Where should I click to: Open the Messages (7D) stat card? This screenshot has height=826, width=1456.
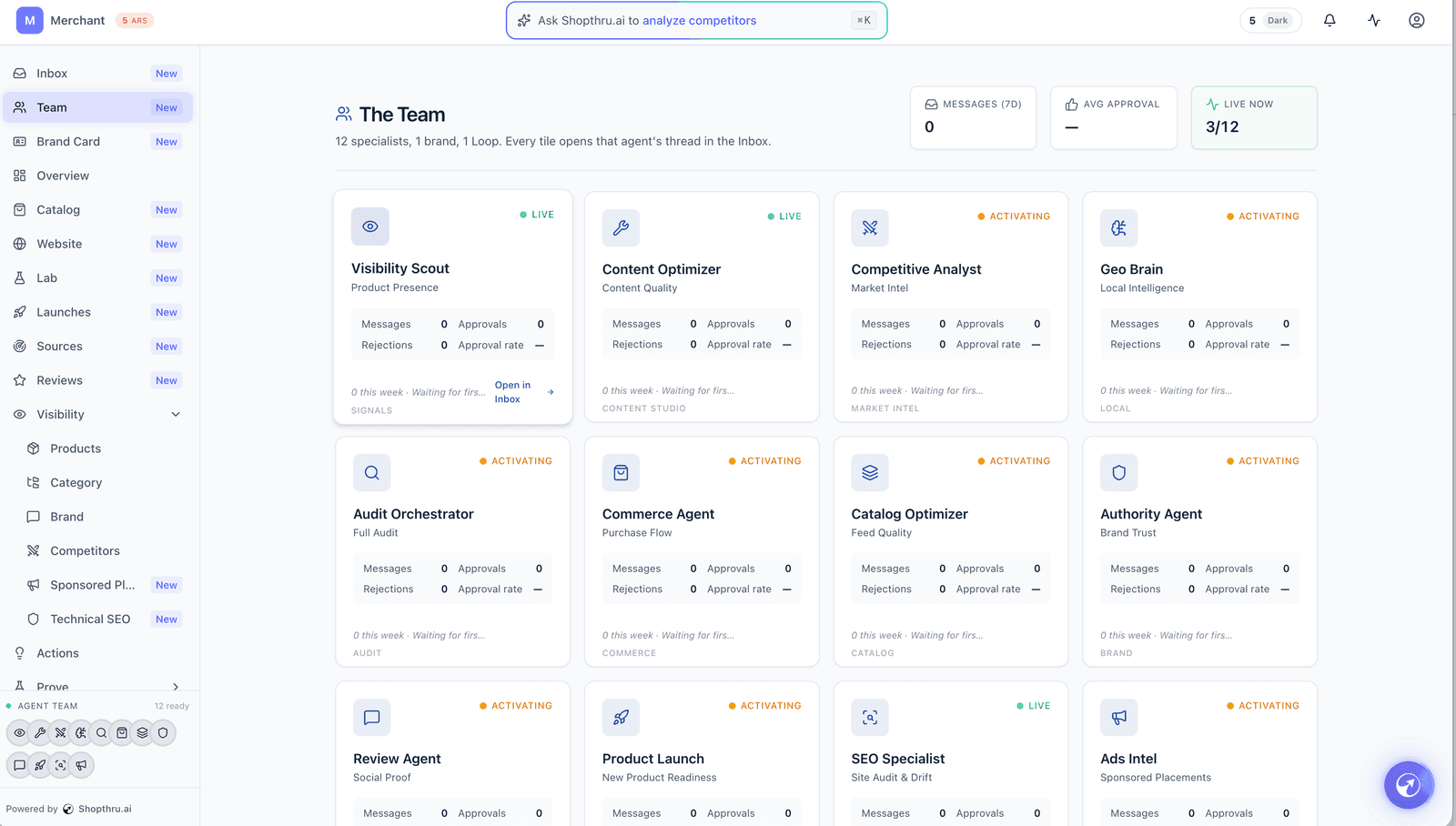click(974, 117)
